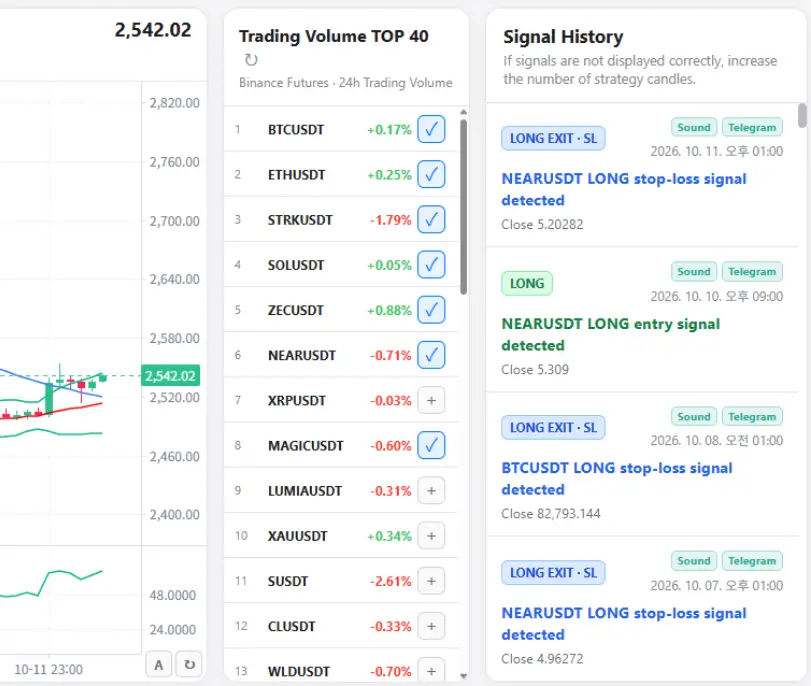Click the chart auto-scale A button

tap(159, 664)
